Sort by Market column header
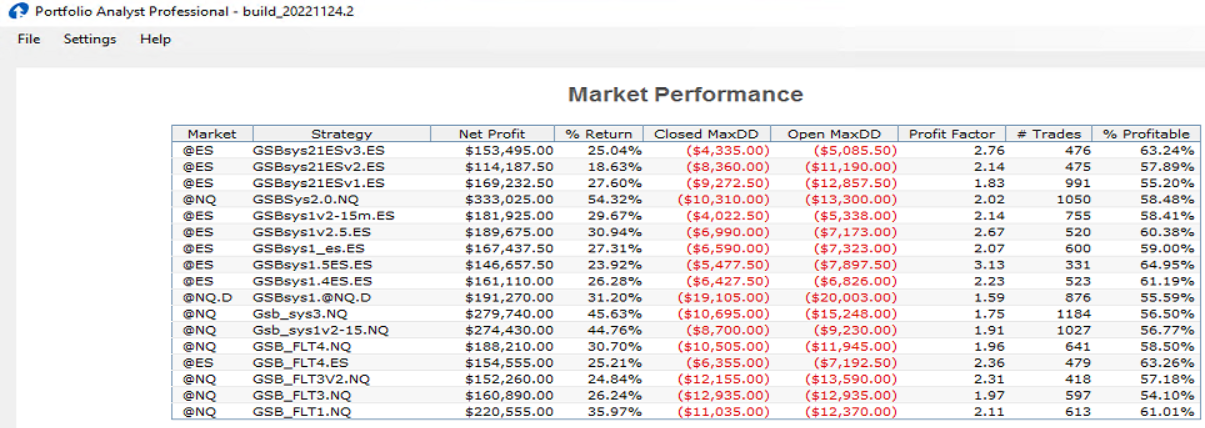 coord(212,134)
